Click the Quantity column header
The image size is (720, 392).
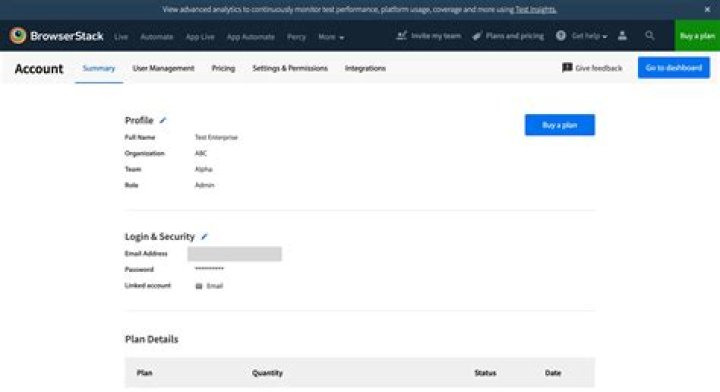coord(267,373)
